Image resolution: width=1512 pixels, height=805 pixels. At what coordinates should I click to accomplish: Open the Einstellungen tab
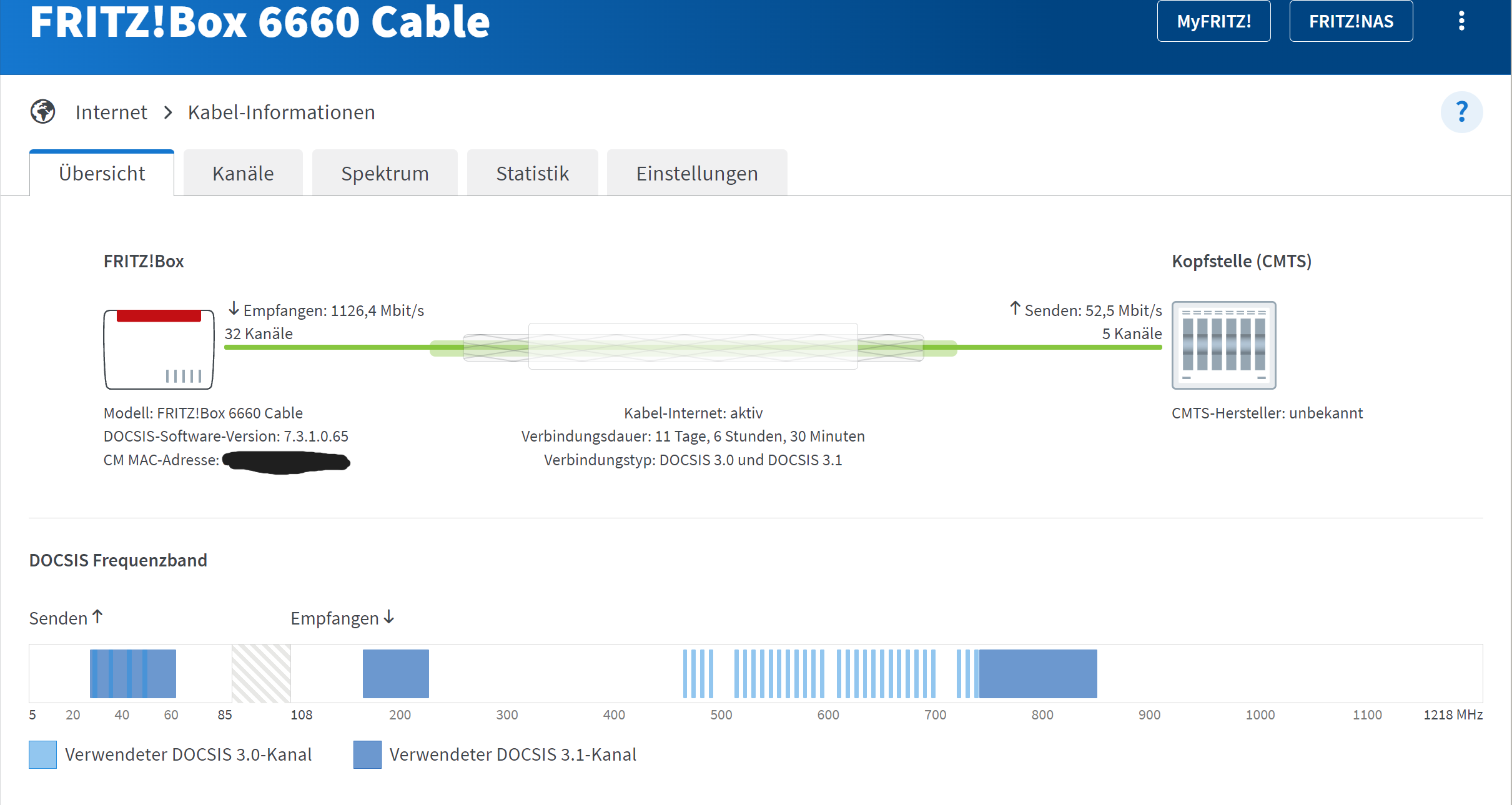click(697, 173)
